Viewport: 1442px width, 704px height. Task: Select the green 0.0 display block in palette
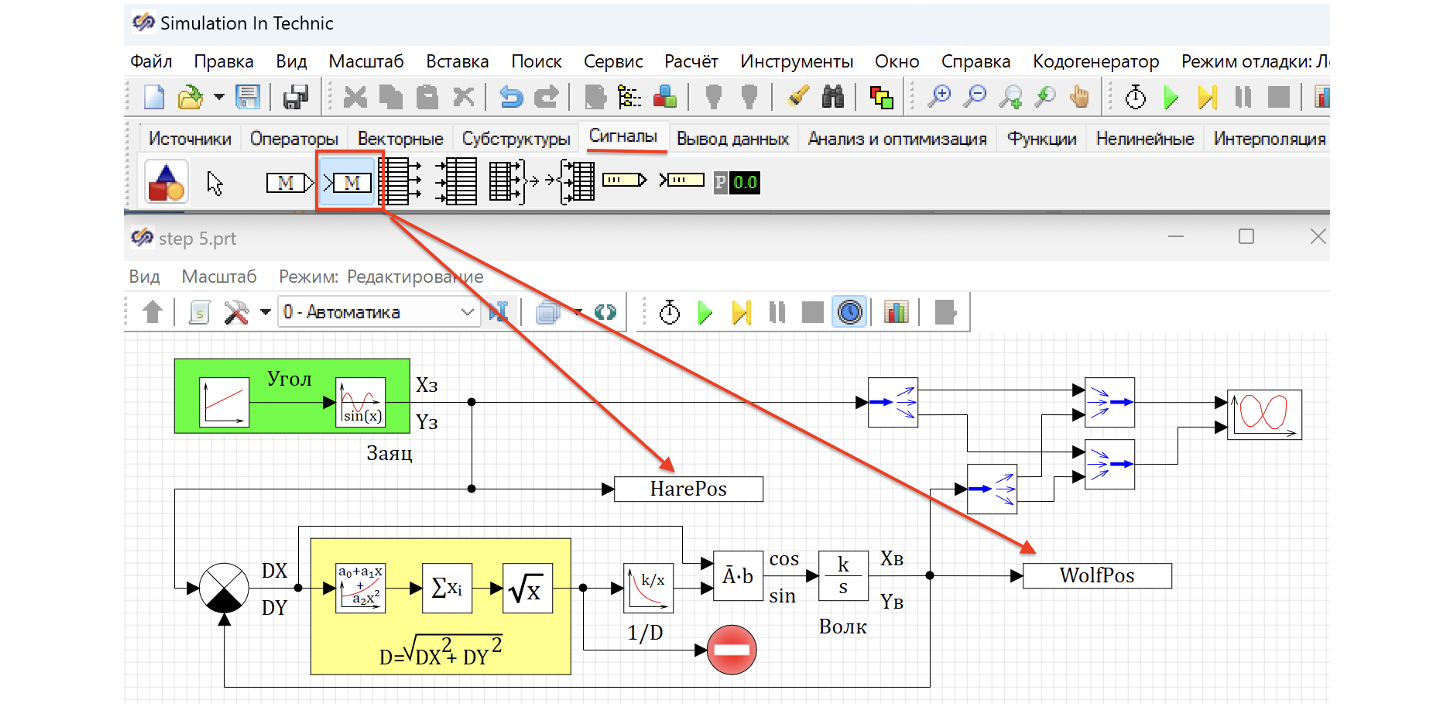click(x=736, y=182)
